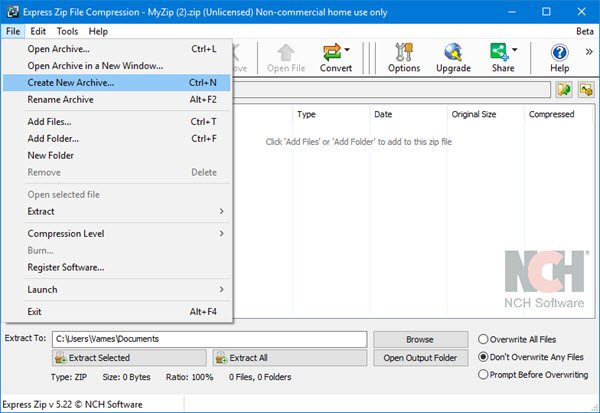Open the Edit menu
This screenshot has width=600, height=413.
38,31
